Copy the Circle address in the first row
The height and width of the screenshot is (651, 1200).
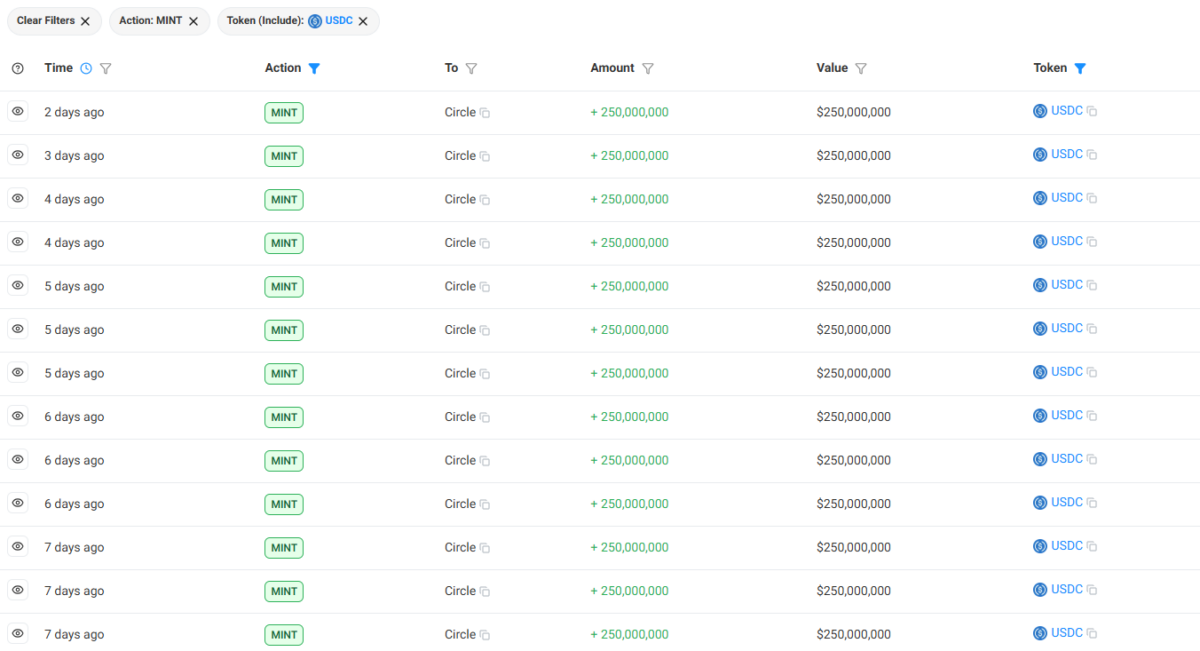486,112
